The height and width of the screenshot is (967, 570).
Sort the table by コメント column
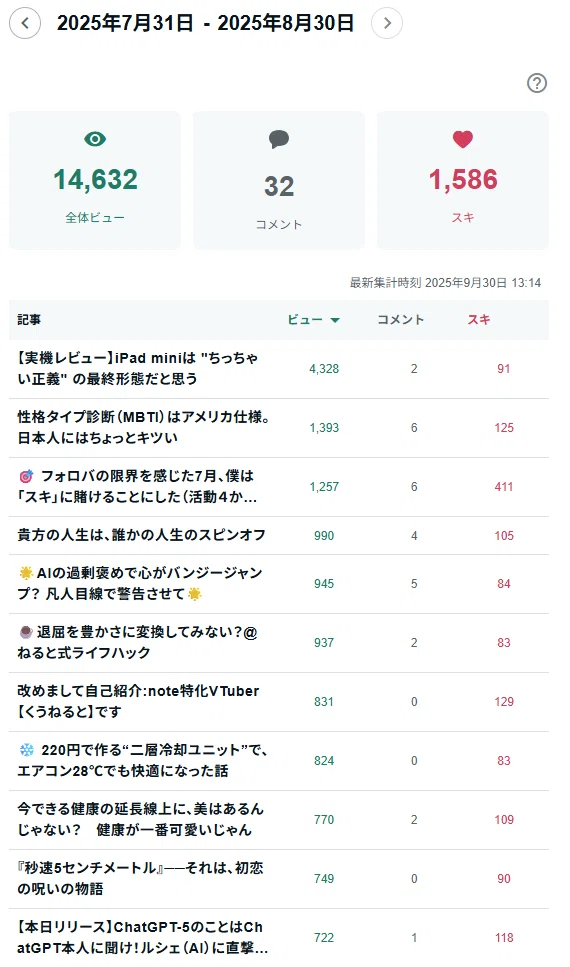(x=401, y=319)
